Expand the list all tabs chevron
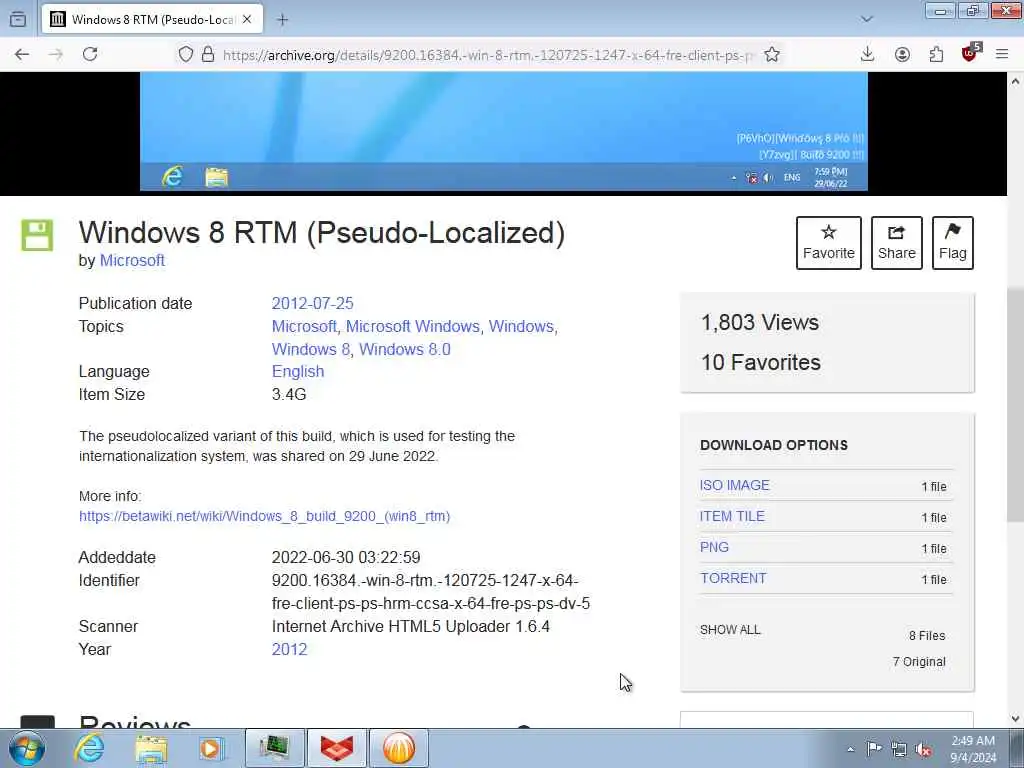 click(x=867, y=19)
